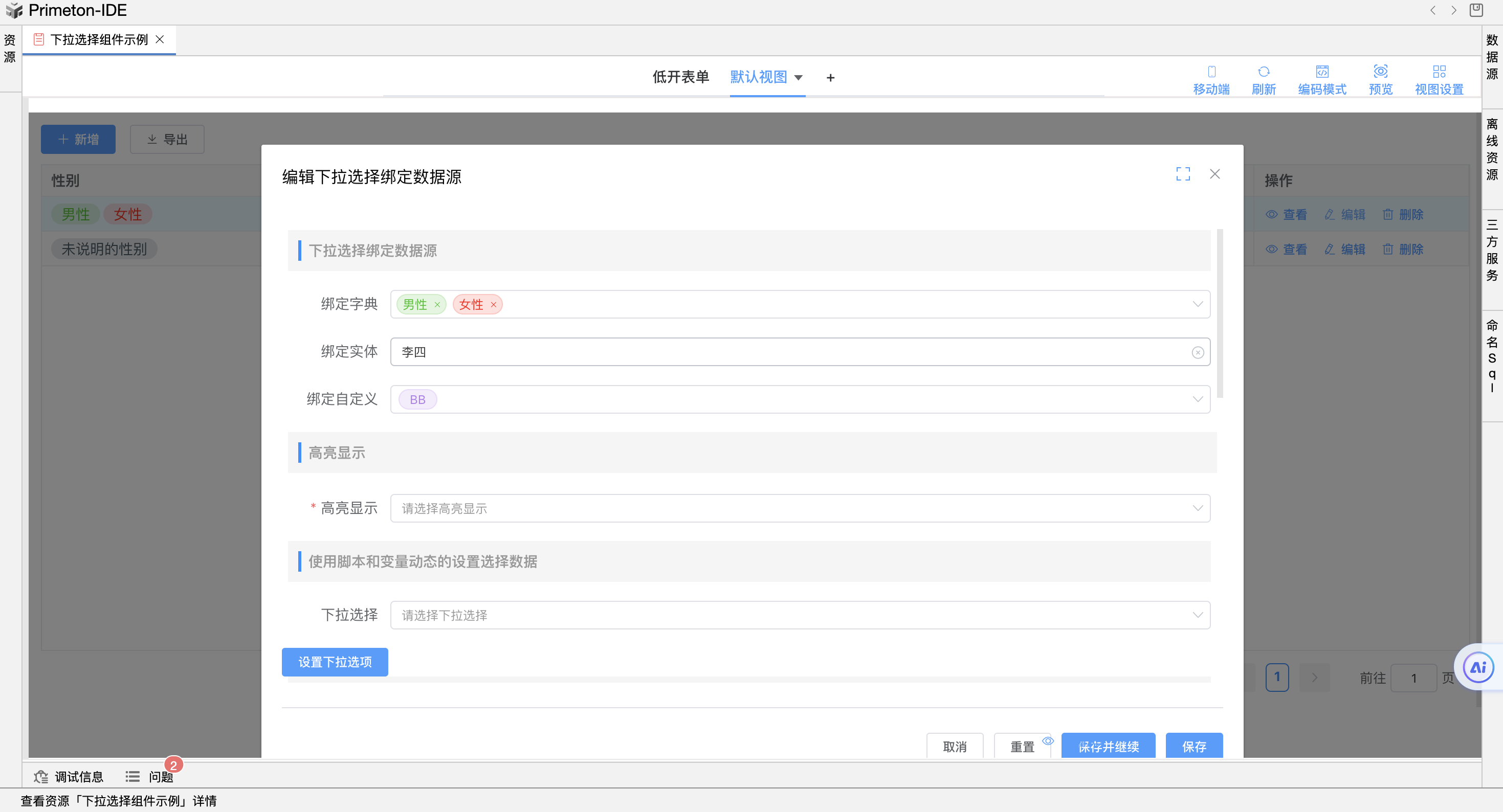Click the preview (预览) icon
1503x812 pixels.
1380,72
